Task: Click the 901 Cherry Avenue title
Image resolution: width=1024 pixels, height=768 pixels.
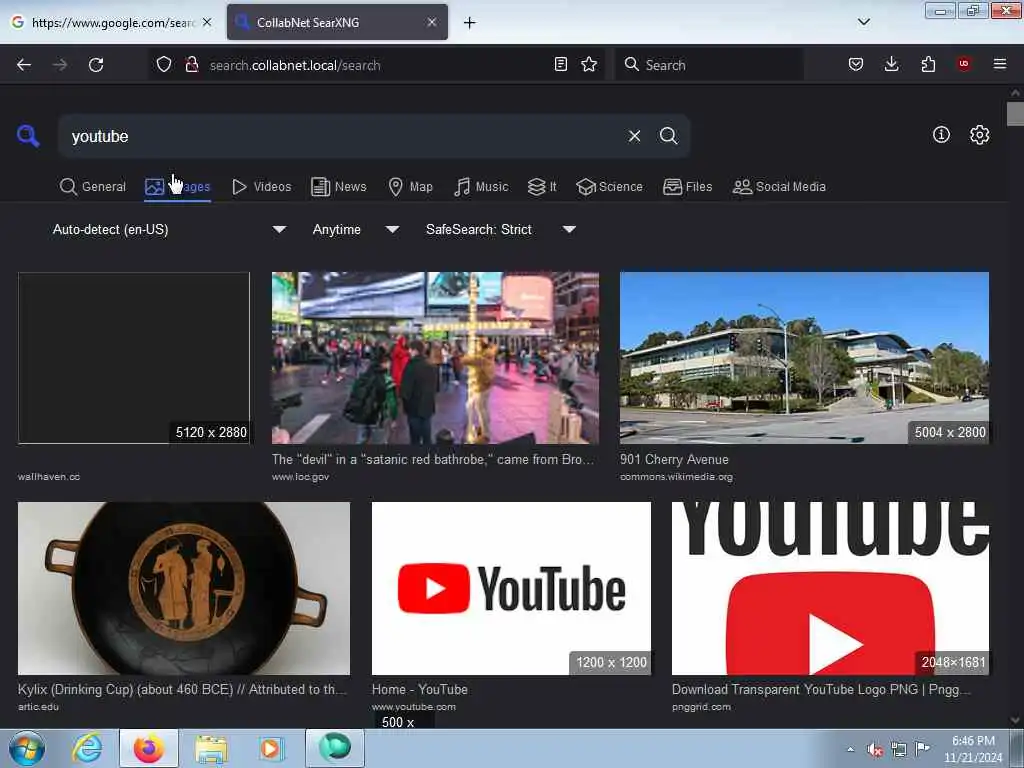Action: (x=674, y=459)
